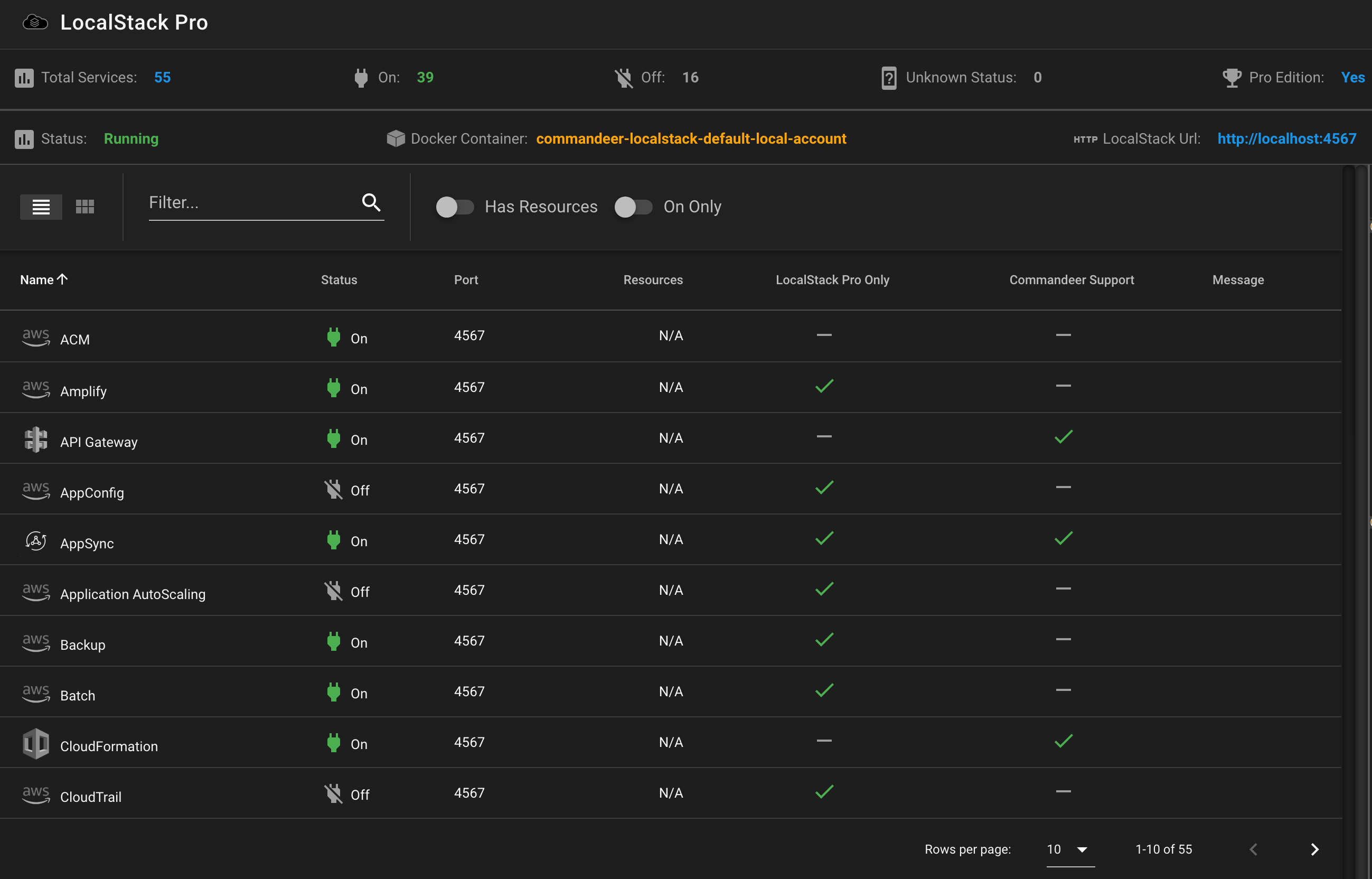Switch to grid view layout
Screen dimensions: 1372x879
[x=85, y=207]
